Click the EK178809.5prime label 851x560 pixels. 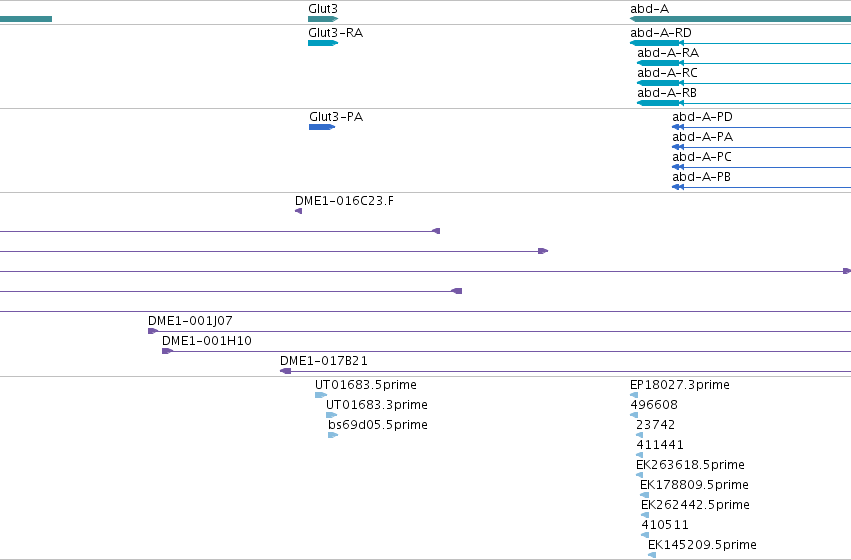(x=694, y=485)
